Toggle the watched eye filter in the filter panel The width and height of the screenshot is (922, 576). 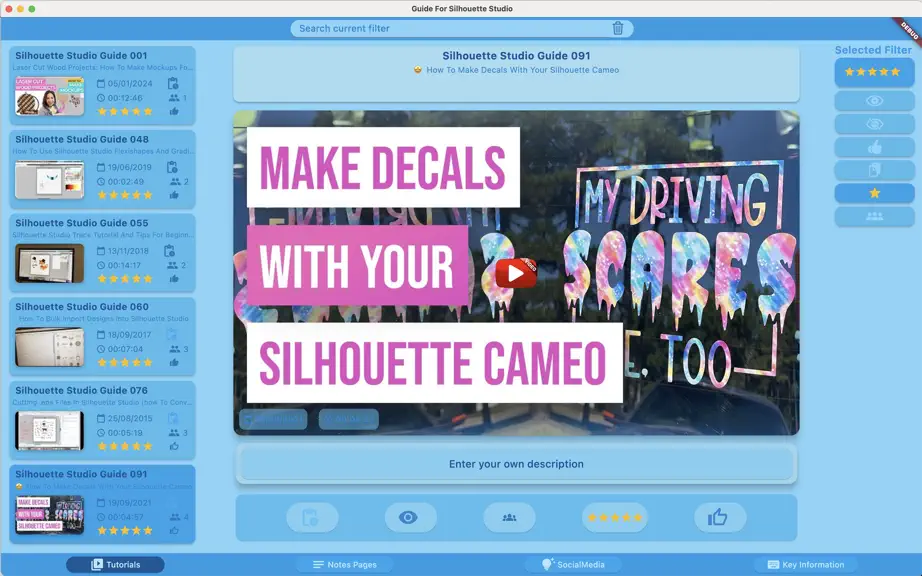pos(874,101)
